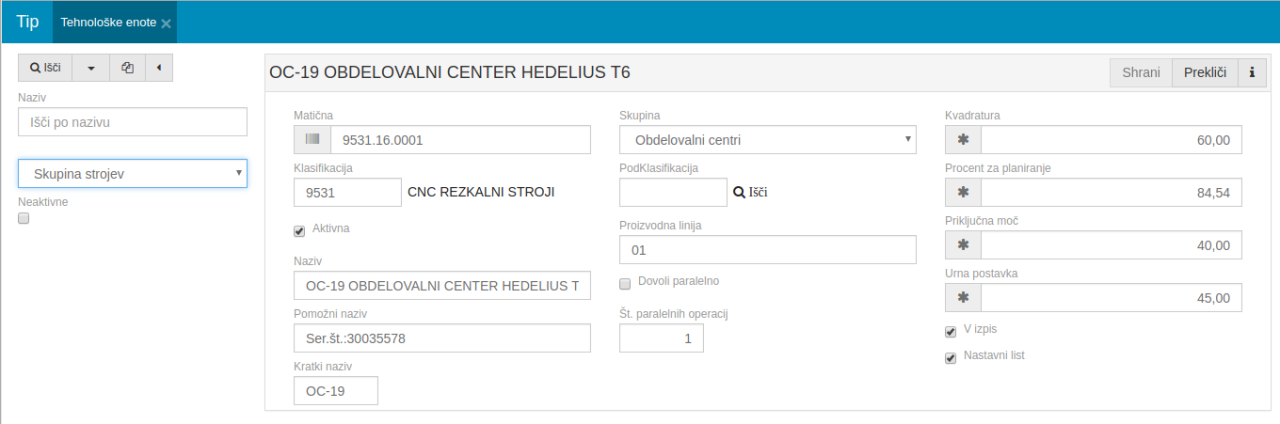Collapse the search panel with left arrow
The image size is (1280, 424).
tap(159, 68)
